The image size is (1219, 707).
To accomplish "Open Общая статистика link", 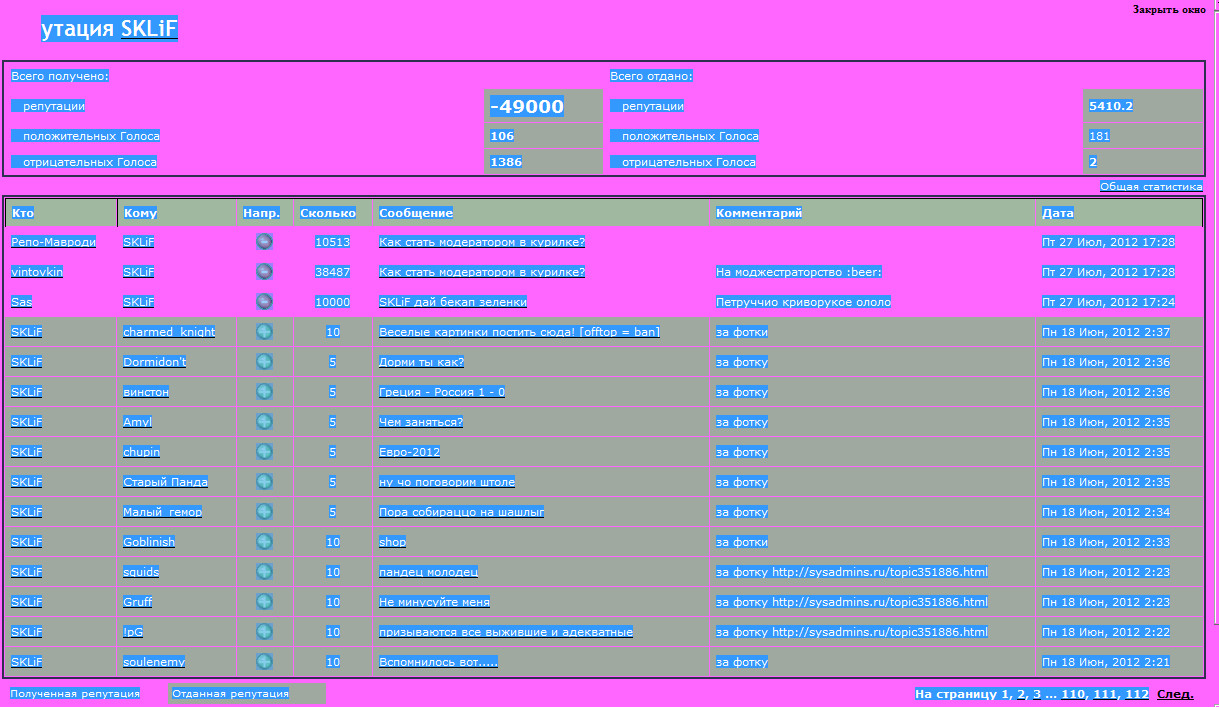I will (x=1151, y=186).
